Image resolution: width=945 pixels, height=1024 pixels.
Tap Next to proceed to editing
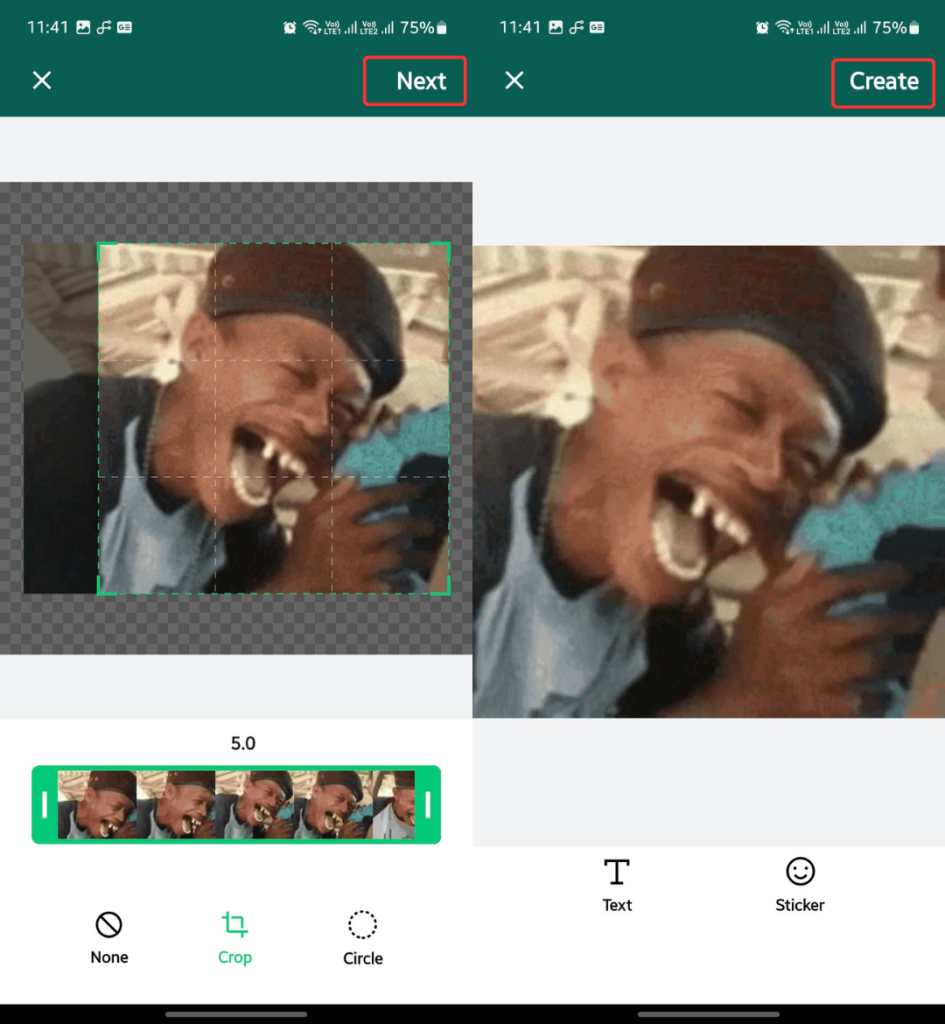point(415,81)
